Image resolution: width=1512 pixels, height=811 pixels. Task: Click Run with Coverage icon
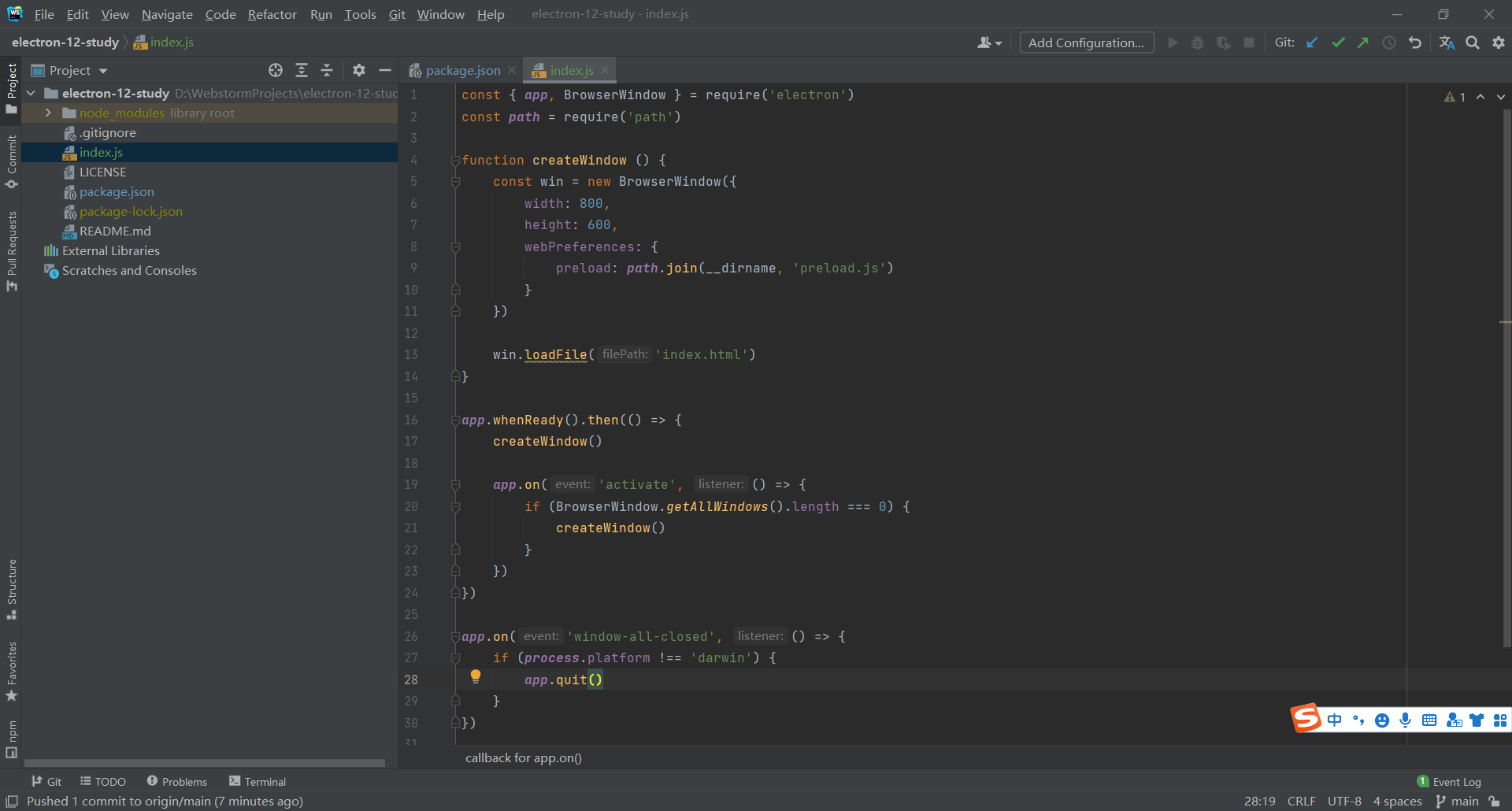point(1223,43)
